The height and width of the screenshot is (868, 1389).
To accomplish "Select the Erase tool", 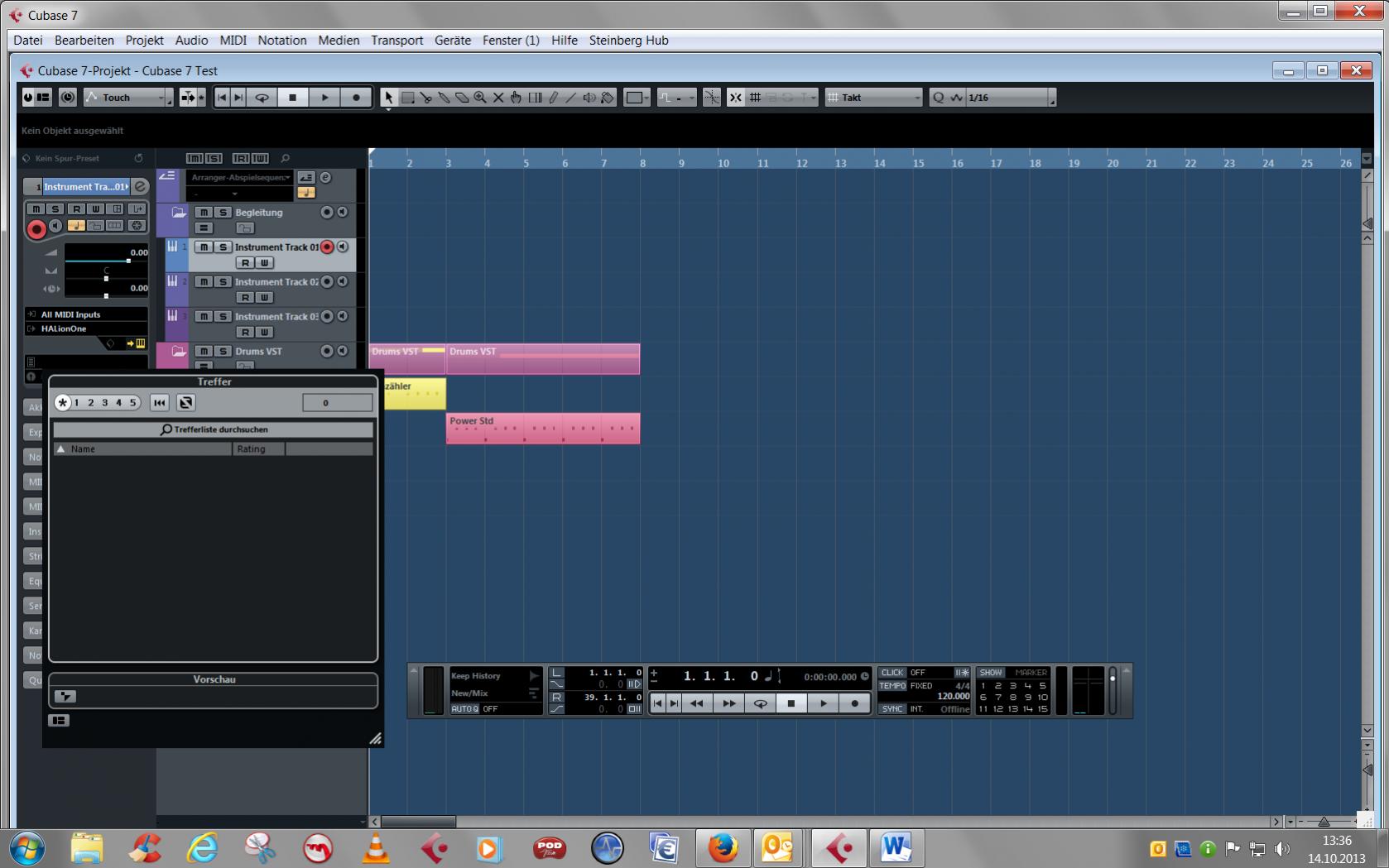I will coord(462,98).
